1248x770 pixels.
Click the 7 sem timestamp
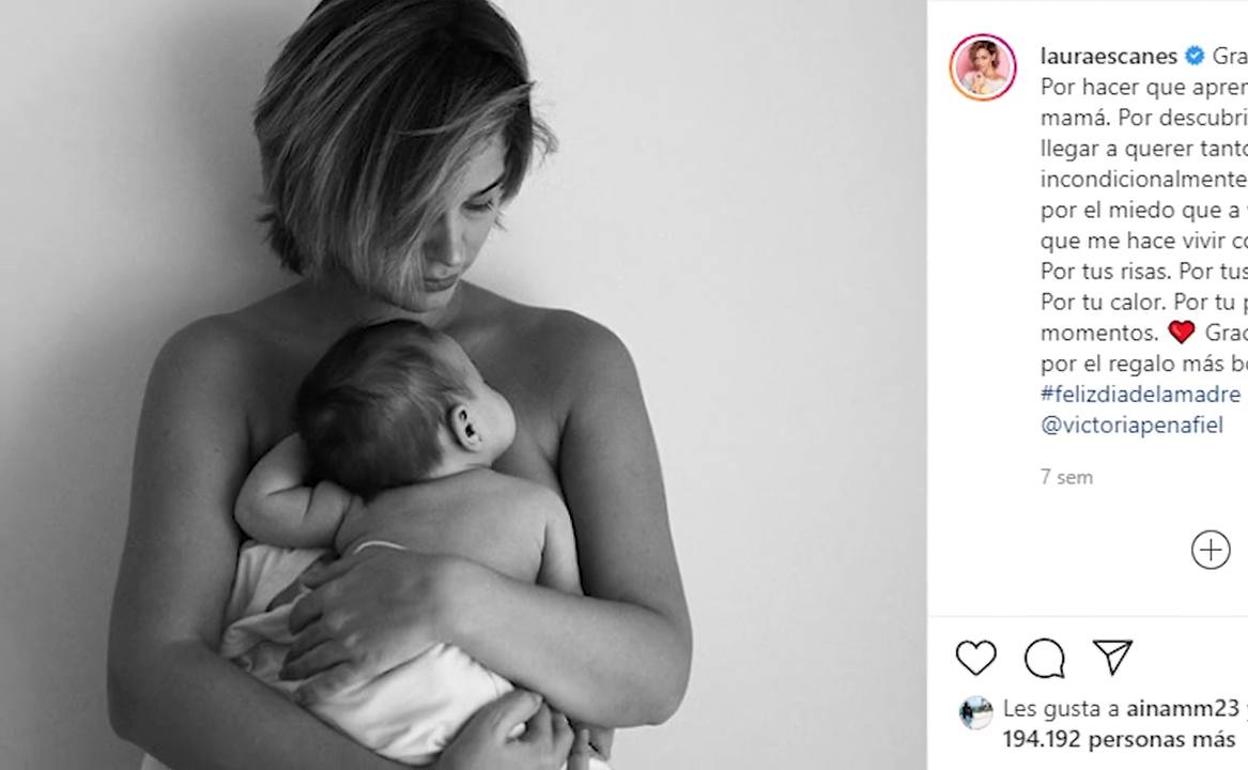point(1067,477)
